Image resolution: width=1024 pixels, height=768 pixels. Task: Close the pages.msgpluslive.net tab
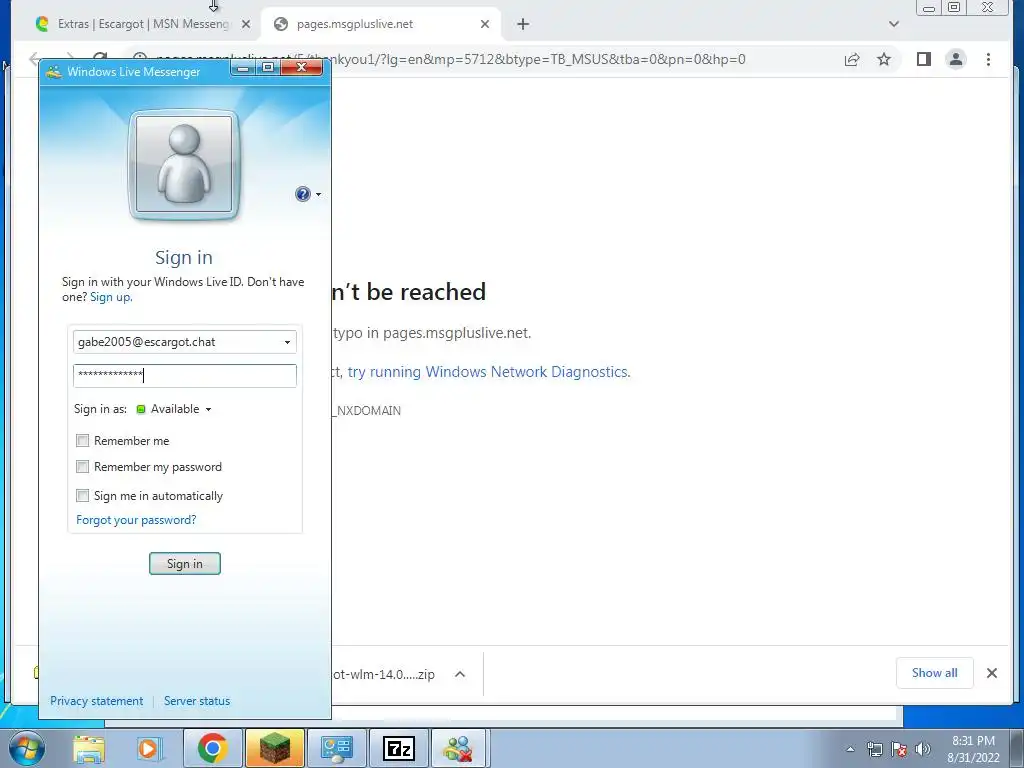click(x=485, y=24)
